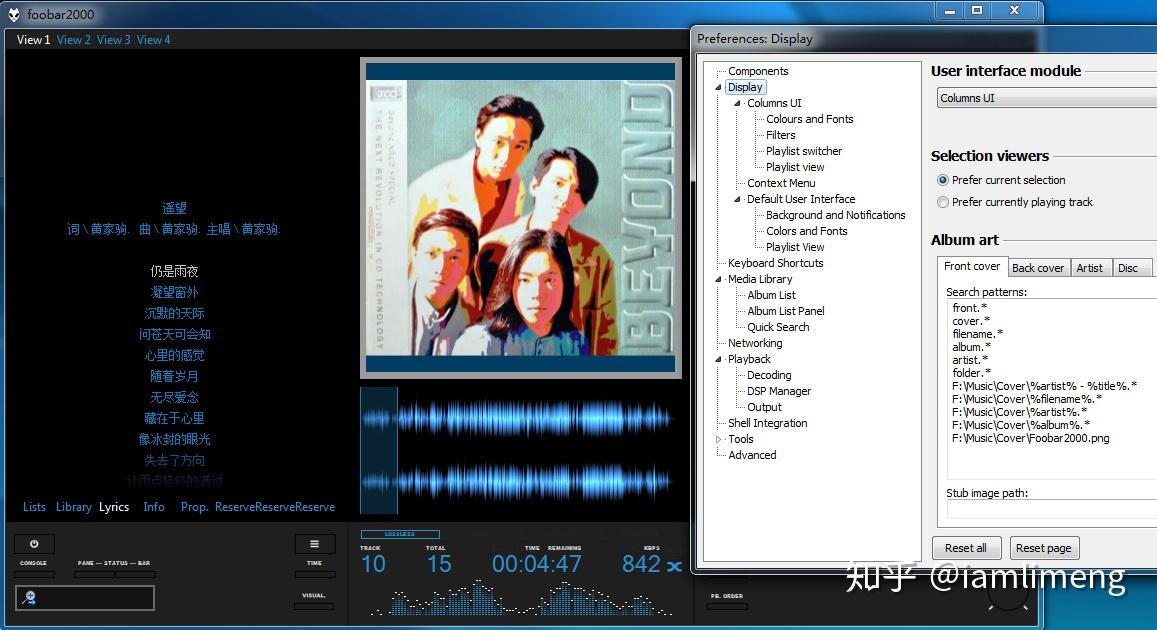Click the hamburger menu icon above TIME

pyautogui.click(x=314, y=543)
